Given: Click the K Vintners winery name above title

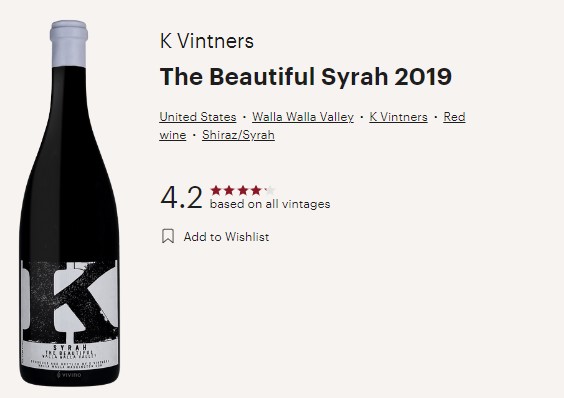Looking at the screenshot, I should point(207,41).
